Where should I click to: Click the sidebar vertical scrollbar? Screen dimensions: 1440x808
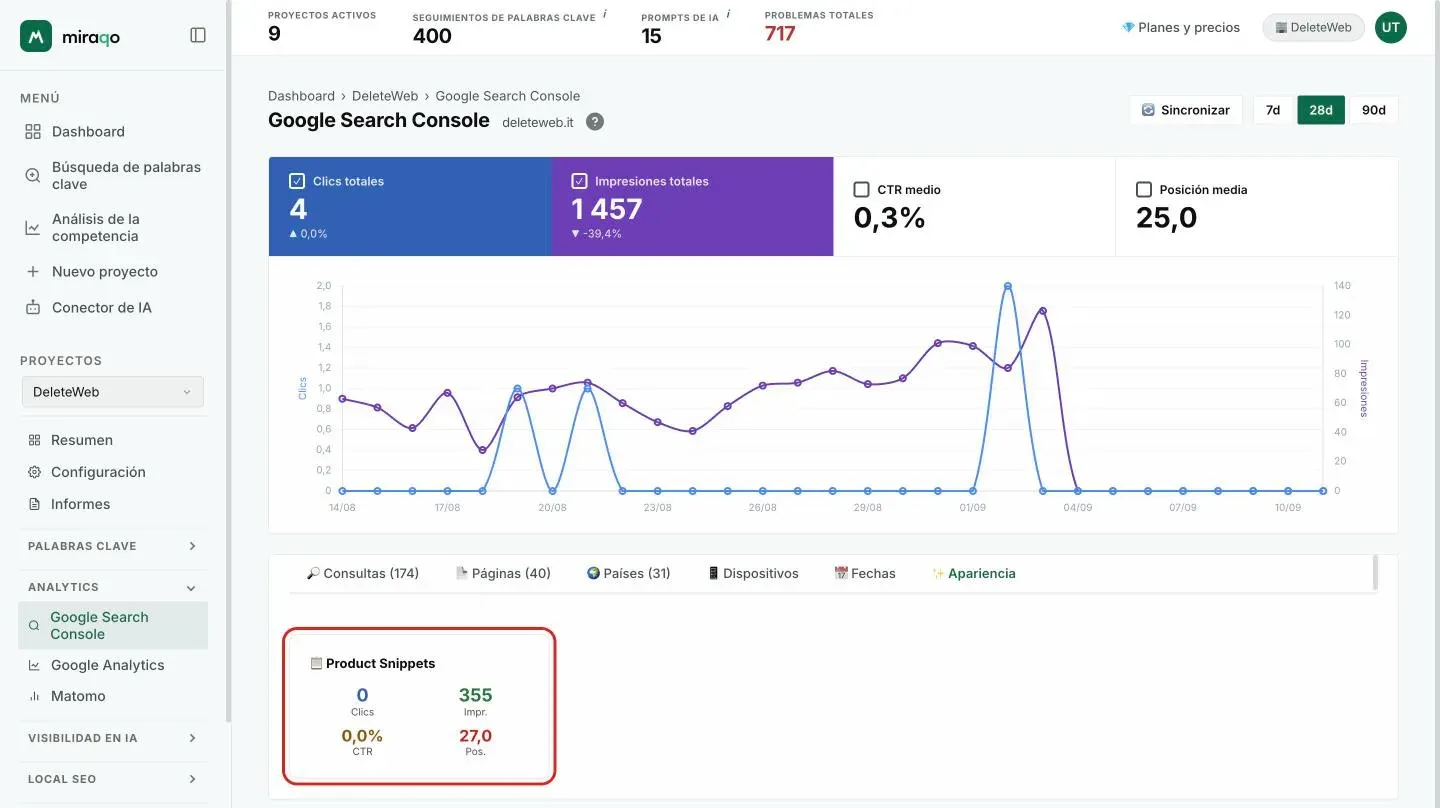(228, 360)
